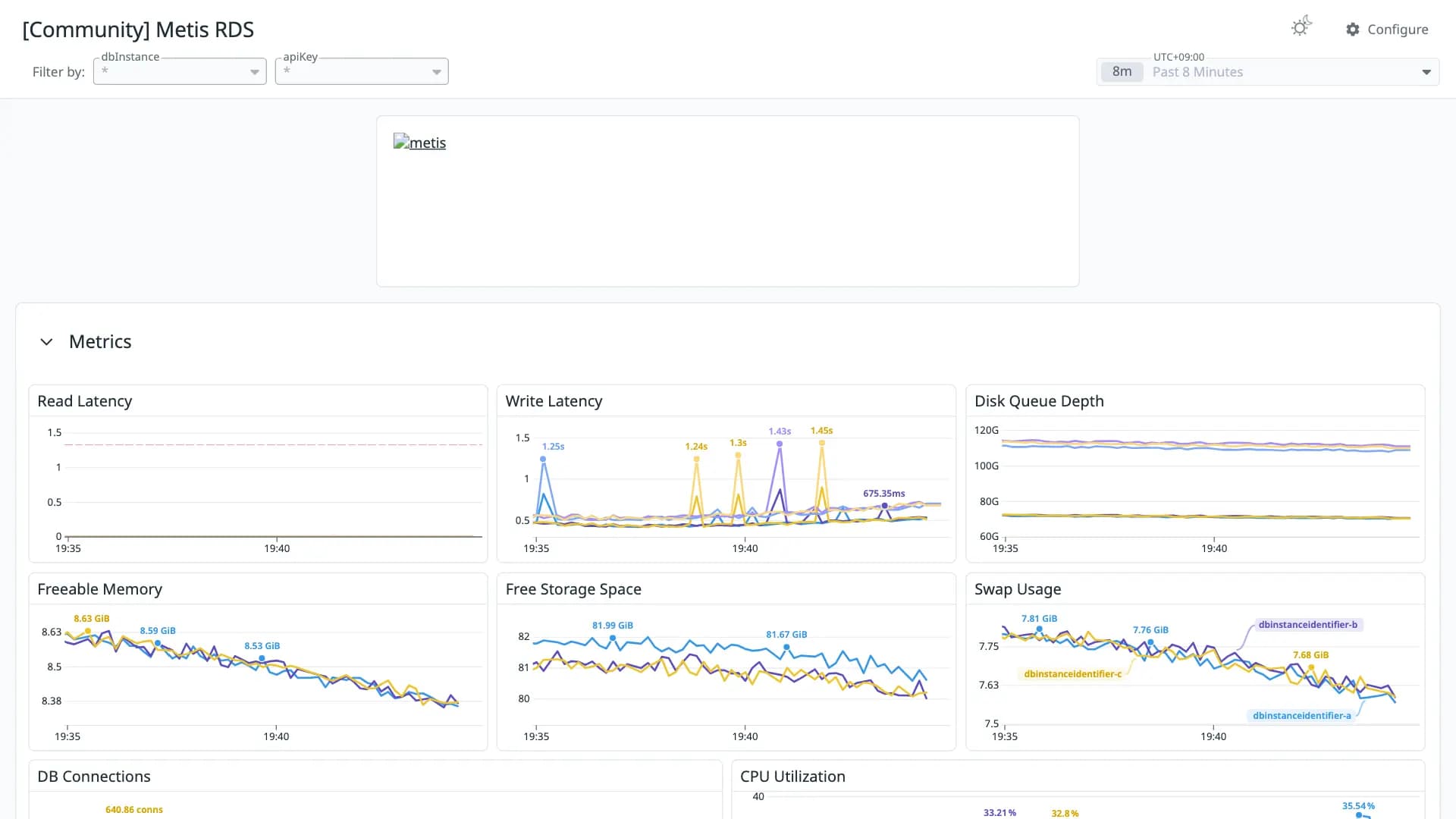1456x819 pixels.
Task: Select the Disk Queue Depth widget title
Action: pos(1039,401)
